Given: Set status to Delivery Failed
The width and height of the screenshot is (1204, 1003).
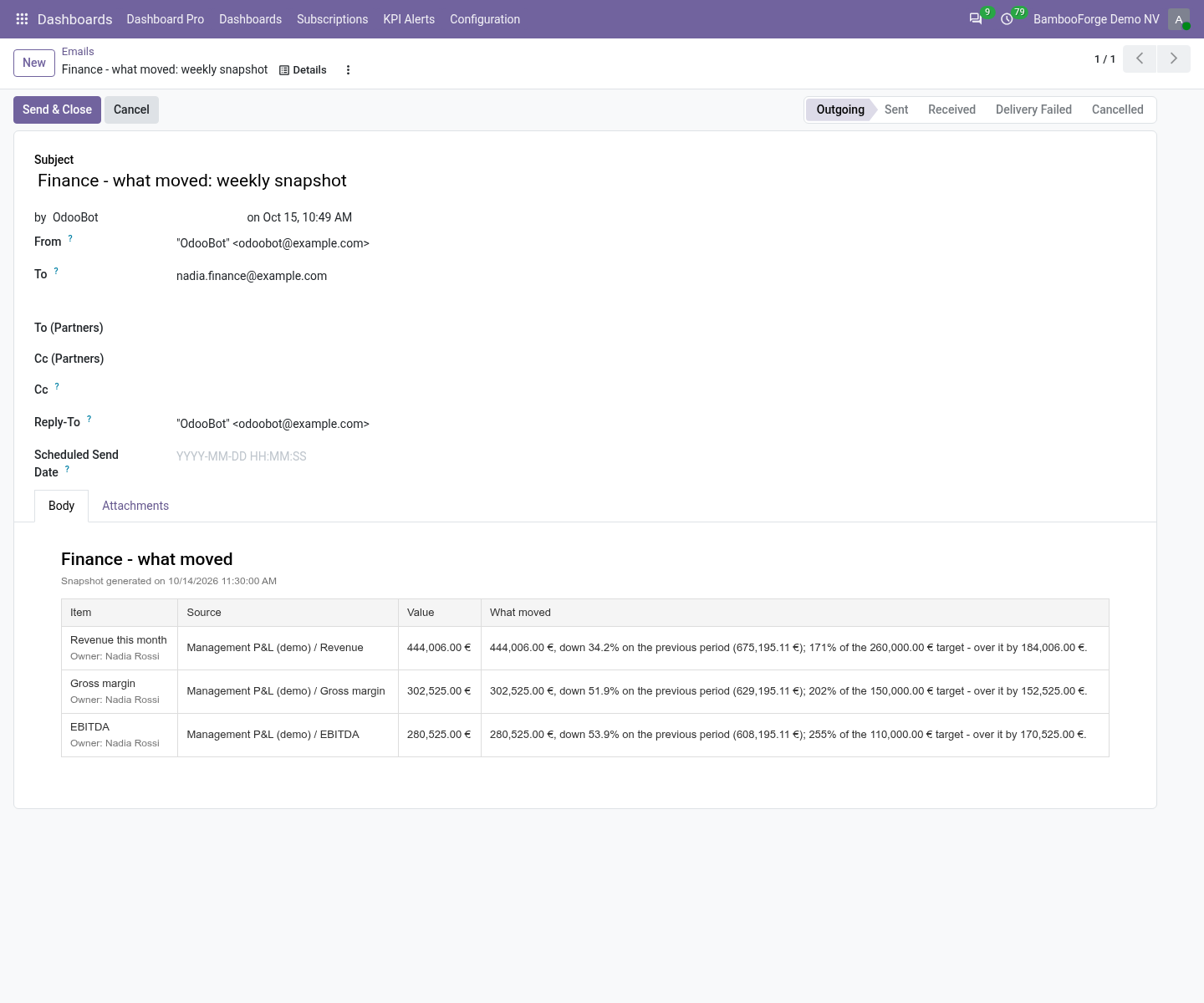Looking at the screenshot, I should point(1033,109).
